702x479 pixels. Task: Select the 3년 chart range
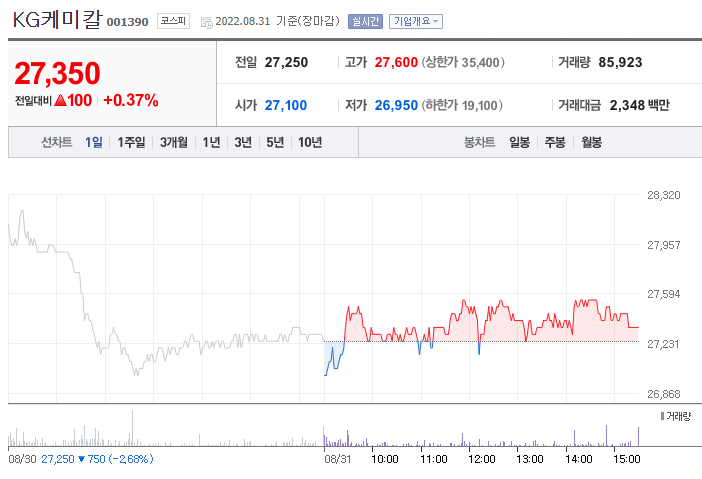pos(243,142)
